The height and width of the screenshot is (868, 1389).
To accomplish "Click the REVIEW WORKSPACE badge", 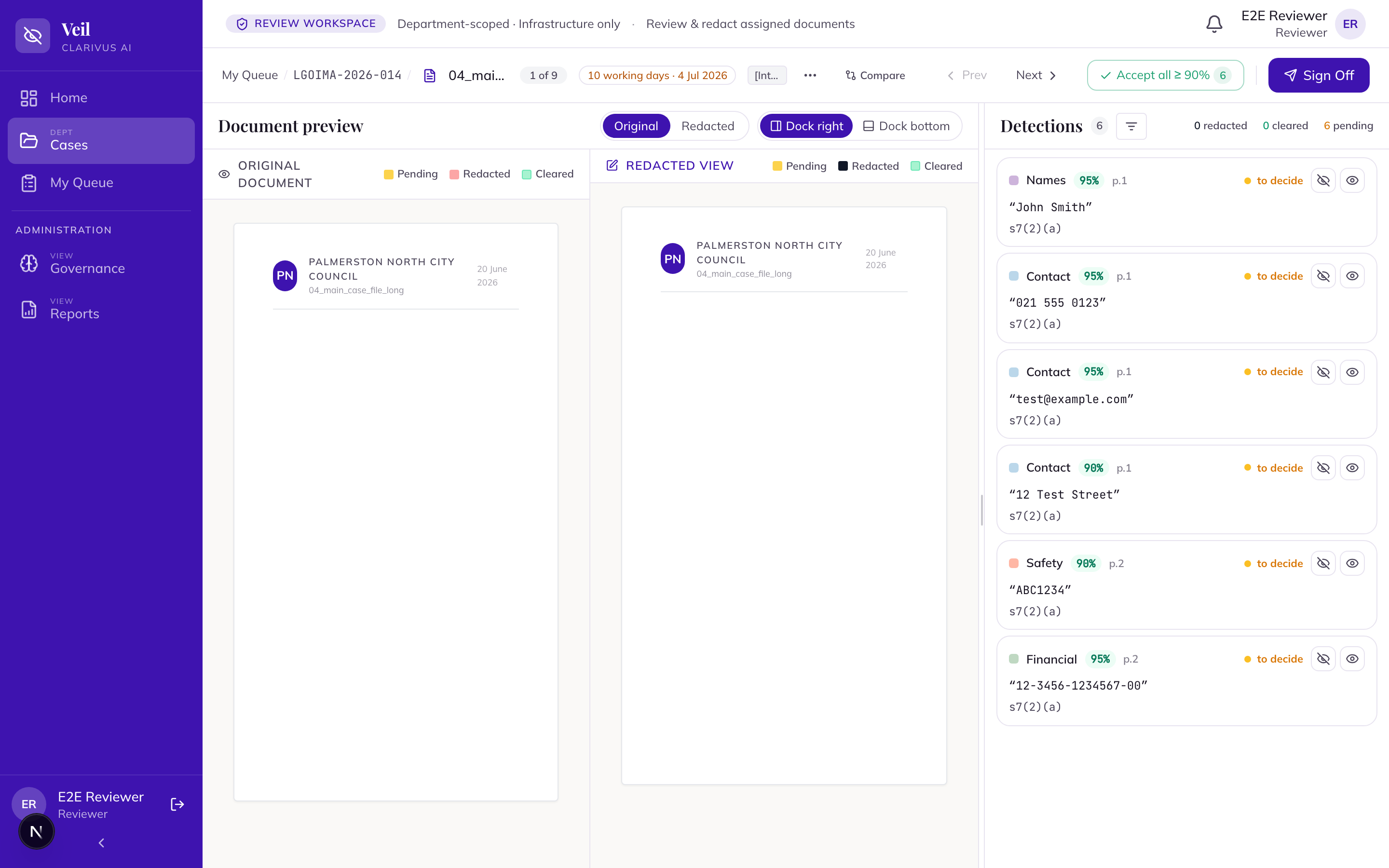I will [x=306, y=24].
